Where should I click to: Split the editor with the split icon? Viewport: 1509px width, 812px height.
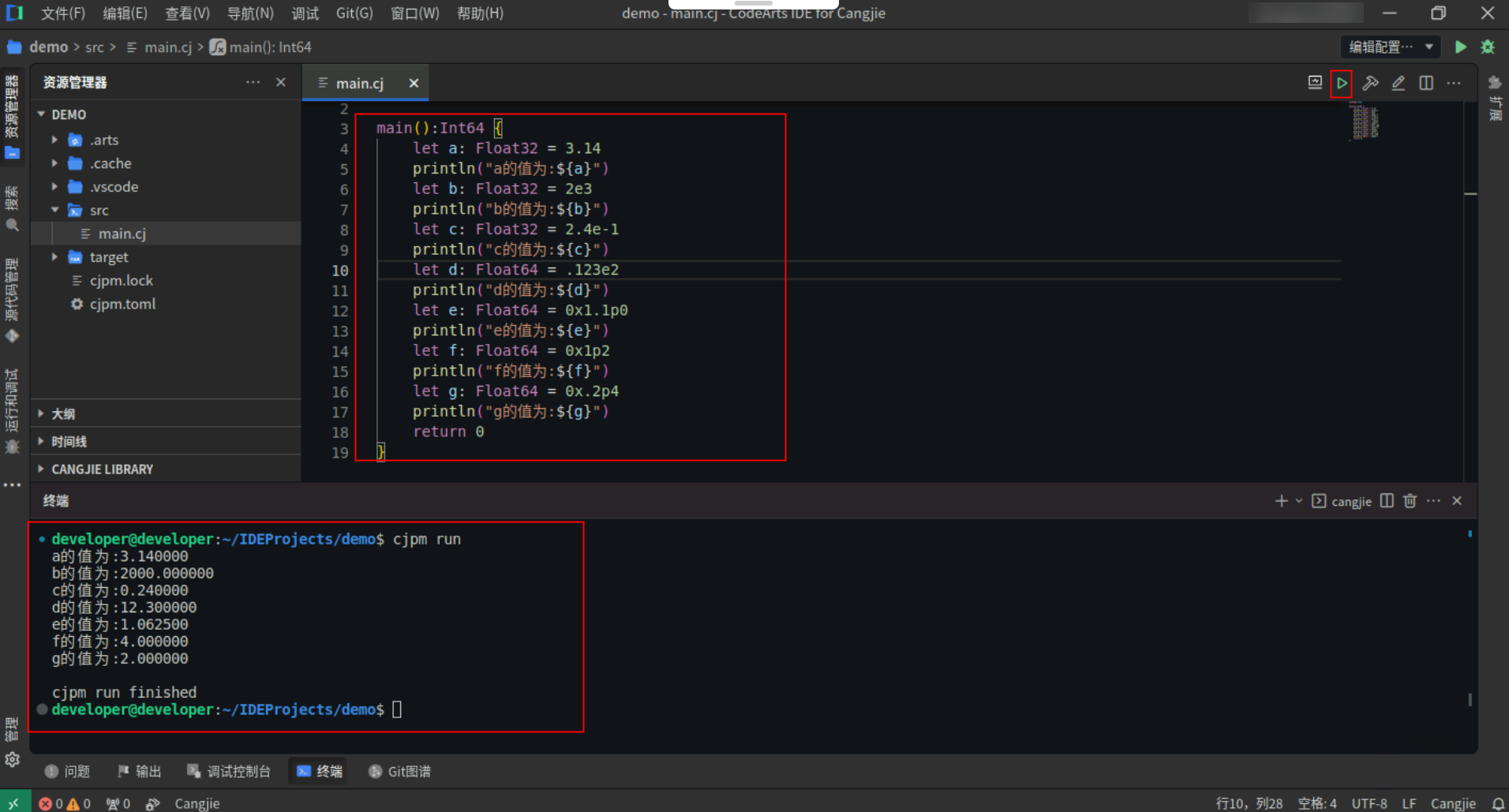[1426, 83]
